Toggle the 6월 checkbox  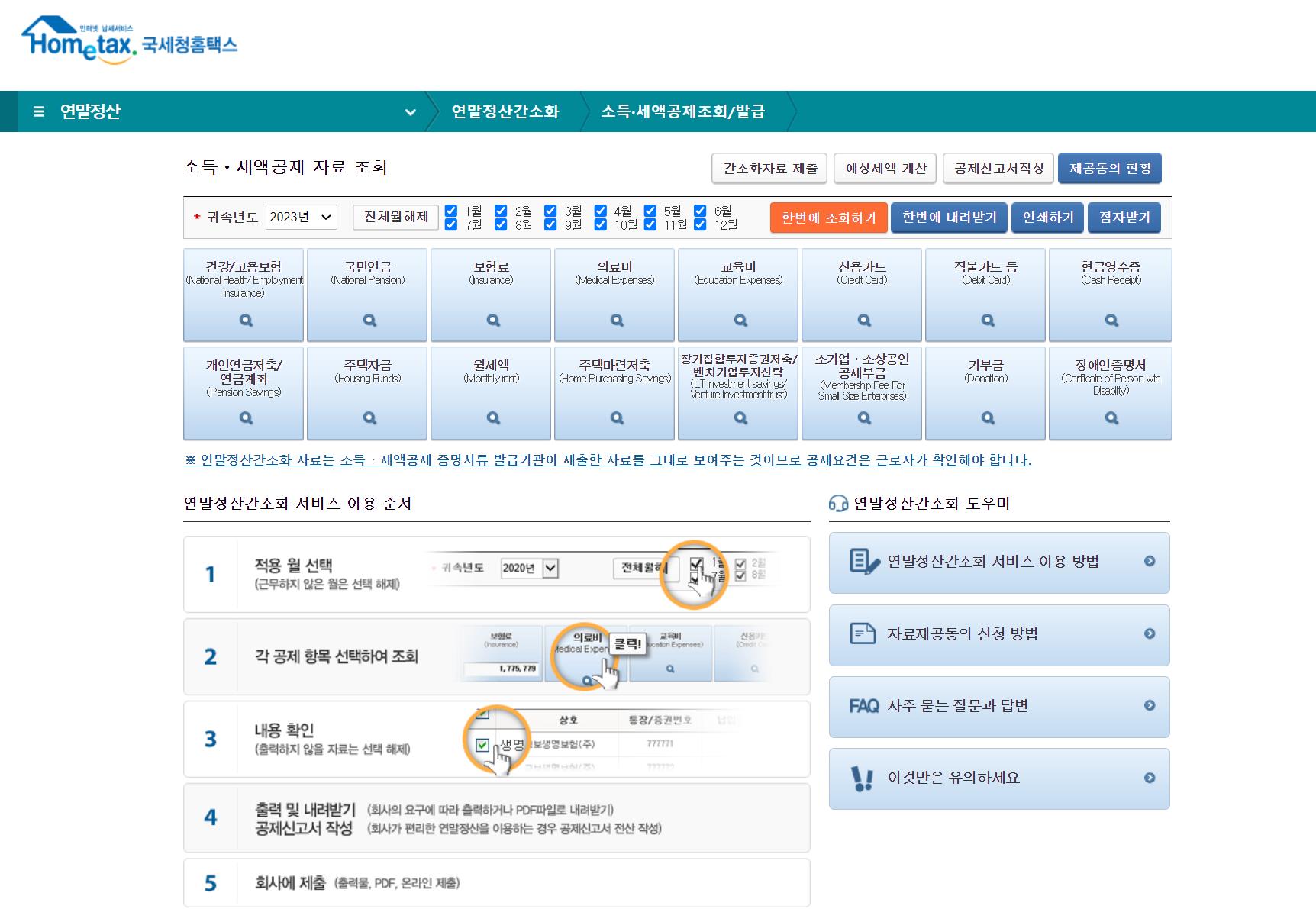click(700, 211)
